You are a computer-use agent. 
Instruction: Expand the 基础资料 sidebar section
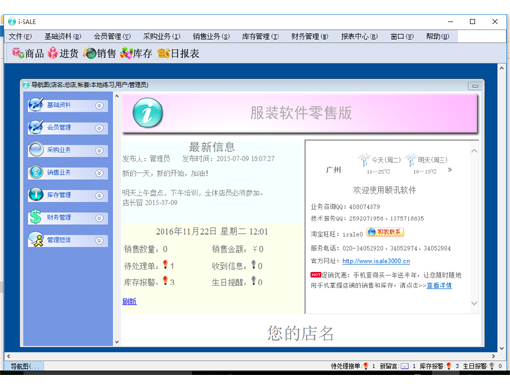99,106
